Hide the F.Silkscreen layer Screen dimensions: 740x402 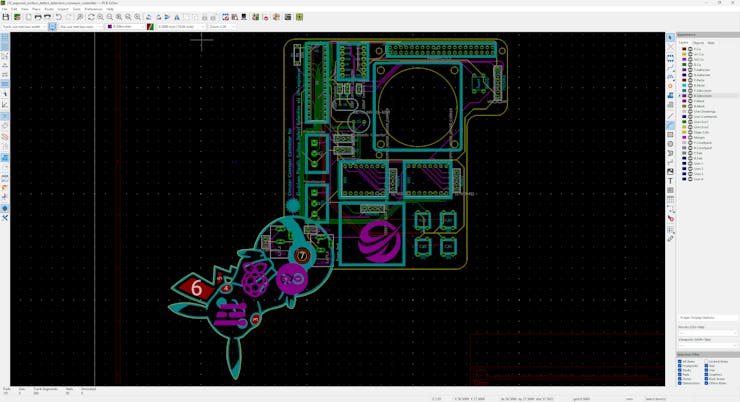(x=690, y=91)
